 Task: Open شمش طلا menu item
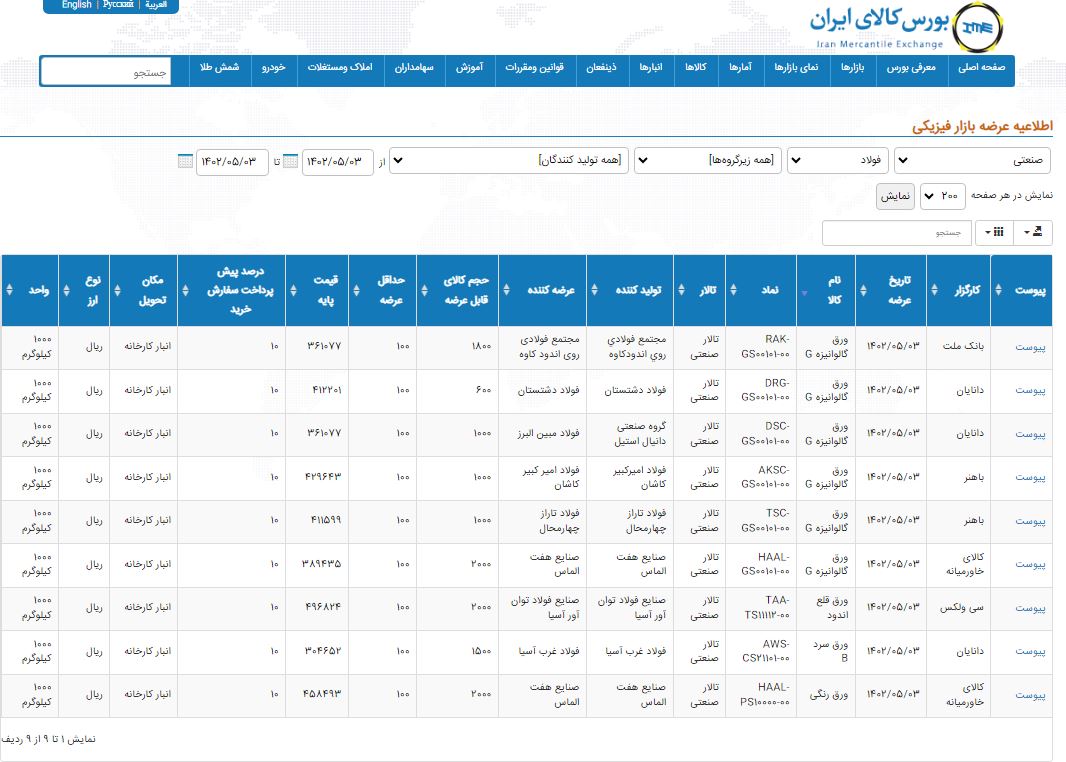click(x=220, y=67)
